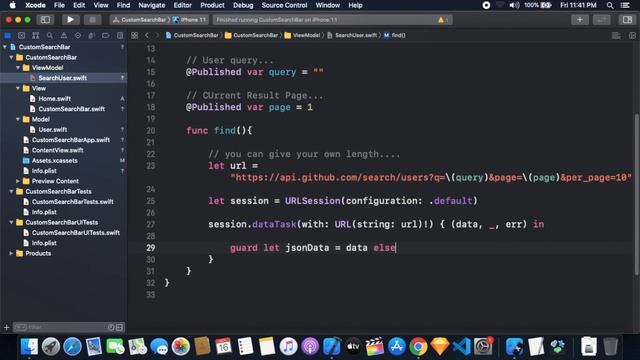This screenshot has width=640, height=360.
Task: Toggle recent files filter clock icon
Action: (111, 327)
